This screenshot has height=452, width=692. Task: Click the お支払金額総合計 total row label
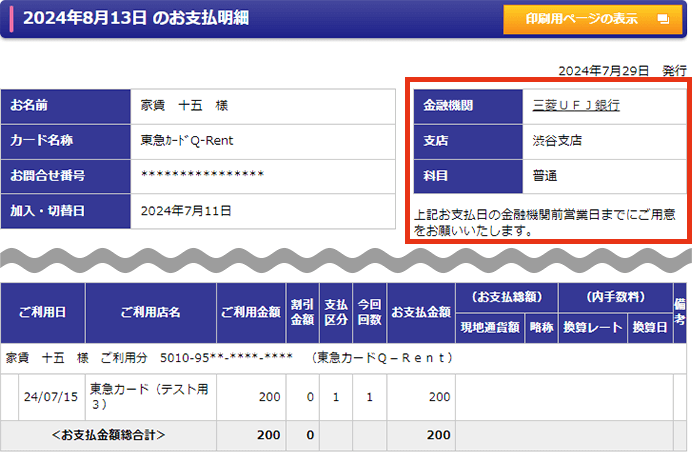point(108,435)
